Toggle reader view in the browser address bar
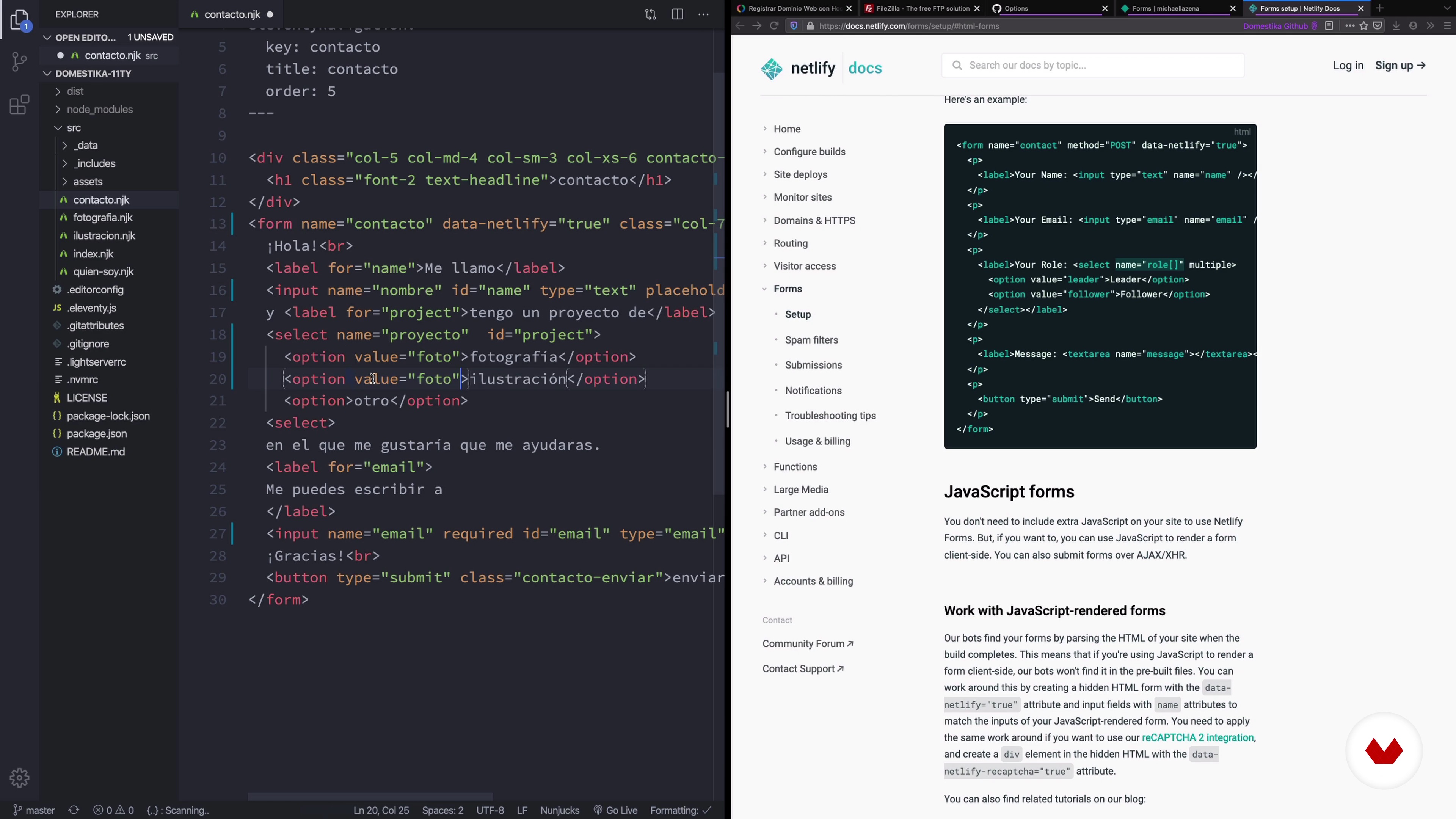 pyautogui.click(x=1329, y=26)
